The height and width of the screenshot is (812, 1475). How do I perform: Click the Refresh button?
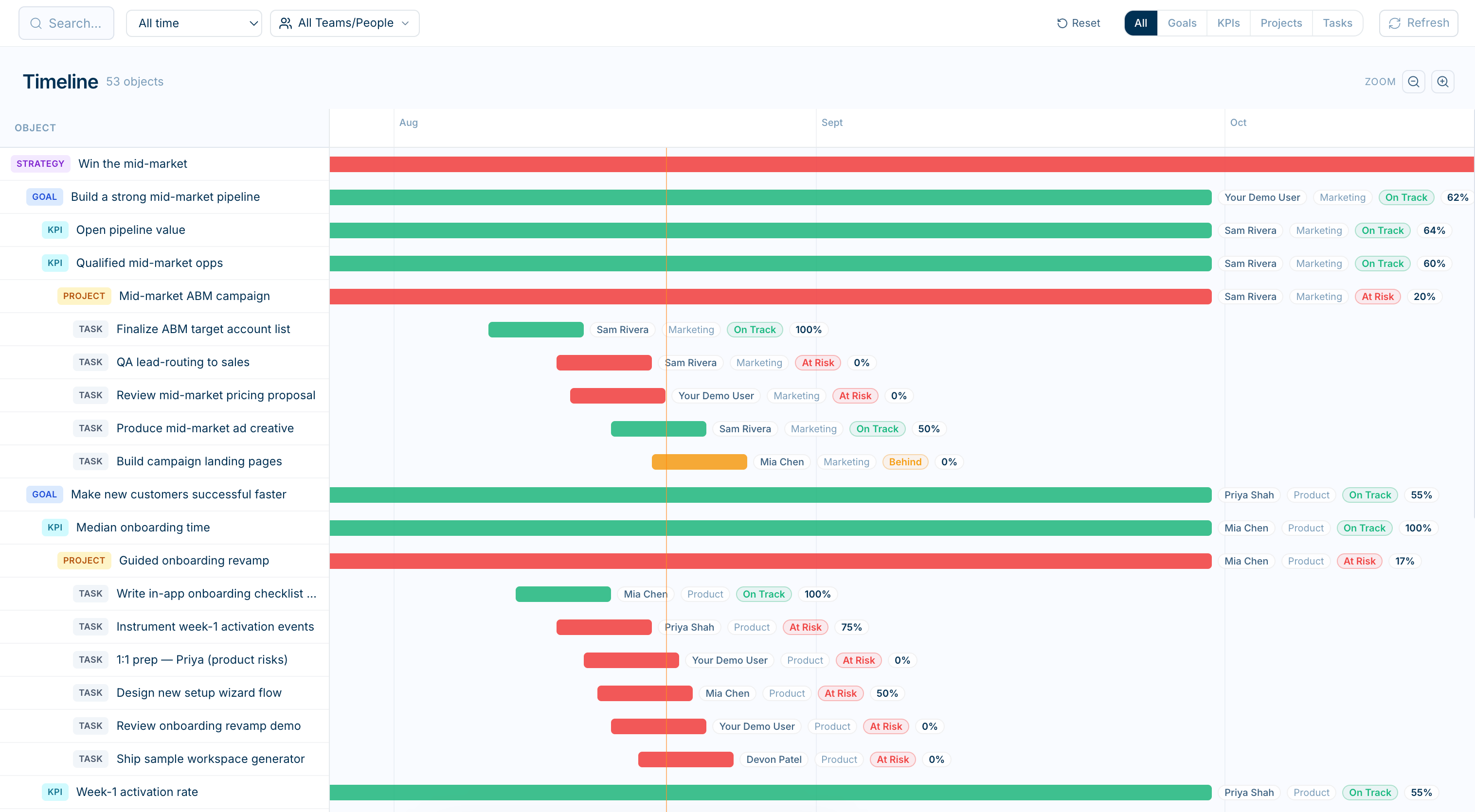(1418, 23)
